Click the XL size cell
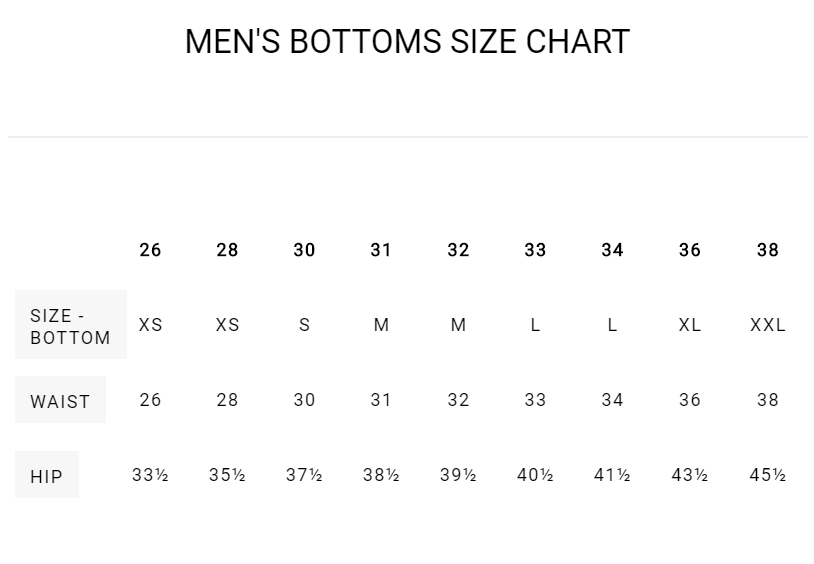This screenshot has width=814, height=564. pos(690,325)
